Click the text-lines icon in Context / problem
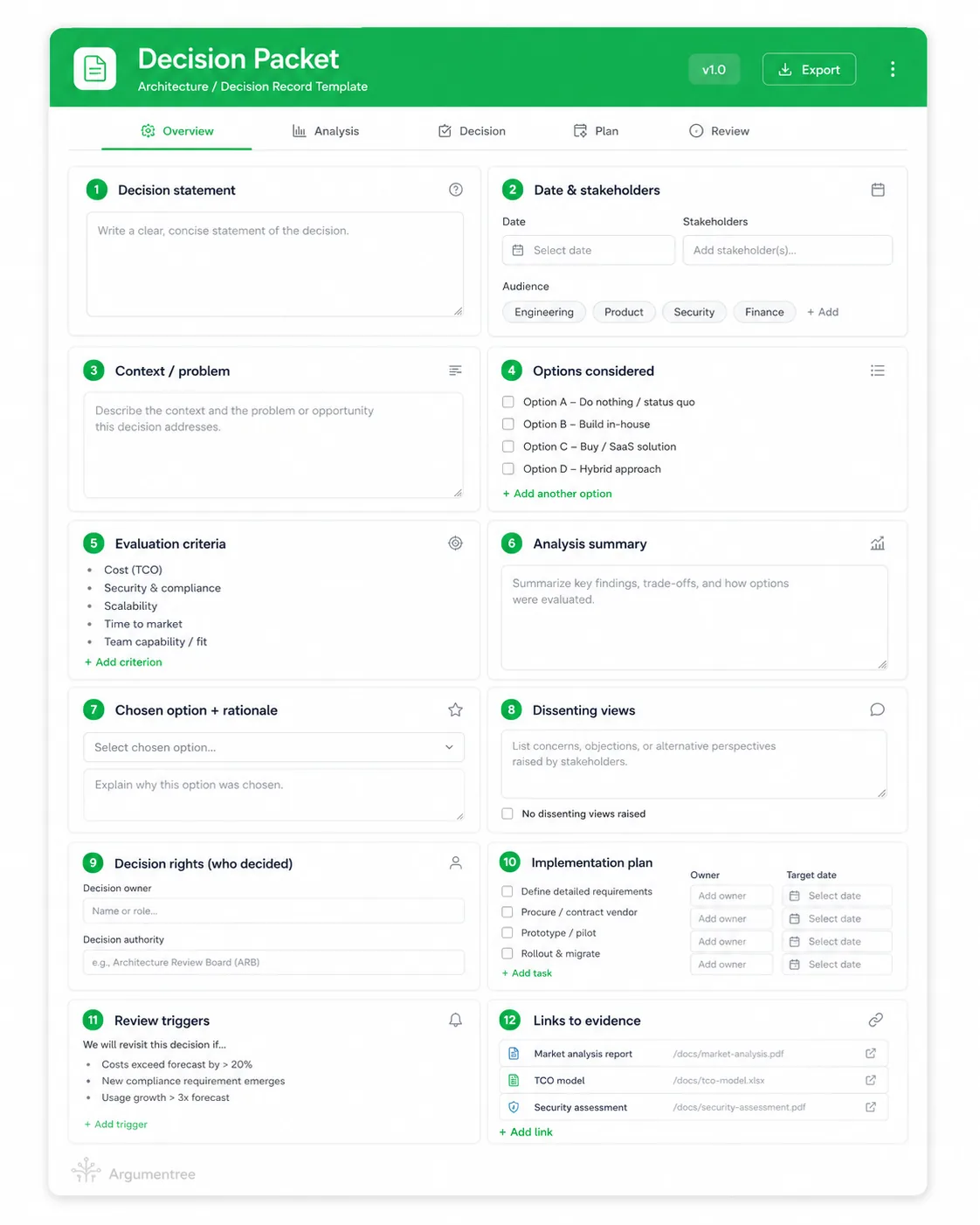Image resolution: width=980 pixels, height=1225 pixels. (455, 370)
